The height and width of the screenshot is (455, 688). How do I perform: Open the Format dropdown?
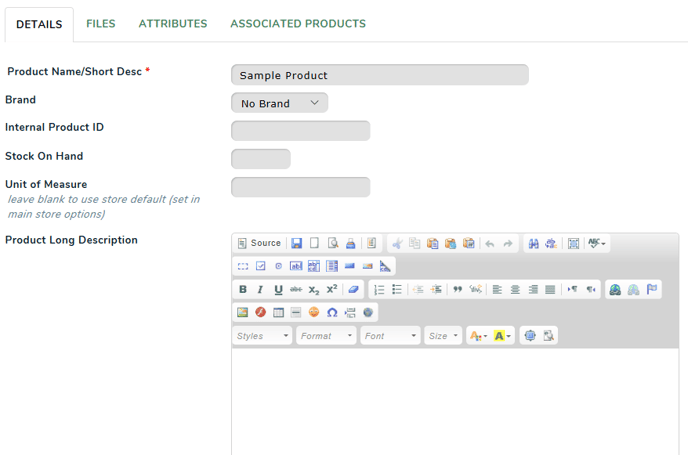click(x=326, y=336)
